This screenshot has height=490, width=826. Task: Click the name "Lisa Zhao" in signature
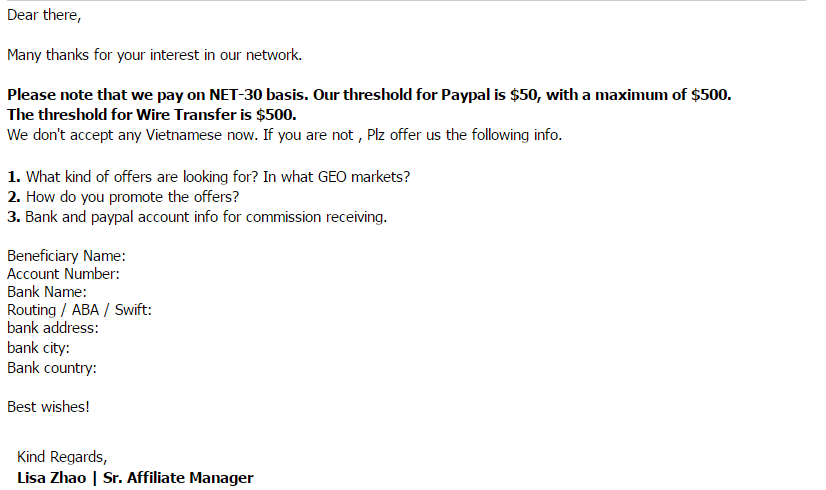51,478
